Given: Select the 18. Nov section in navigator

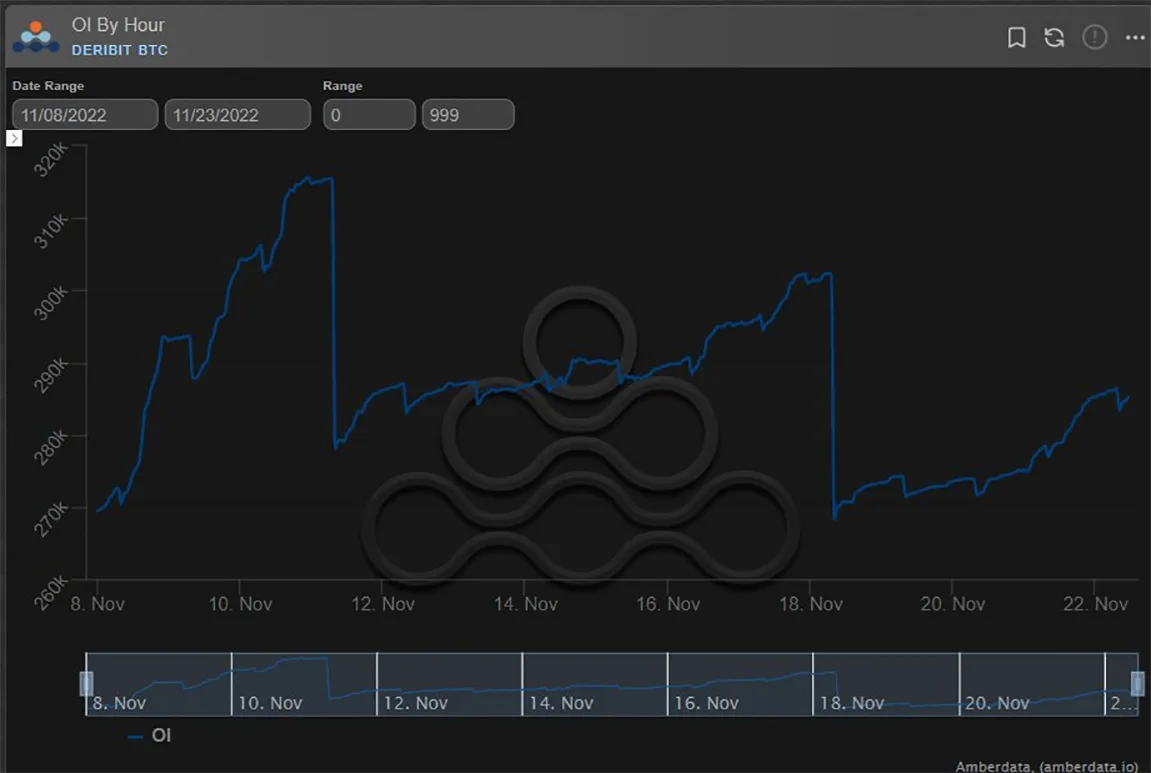Looking at the screenshot, I should point(885,684).
